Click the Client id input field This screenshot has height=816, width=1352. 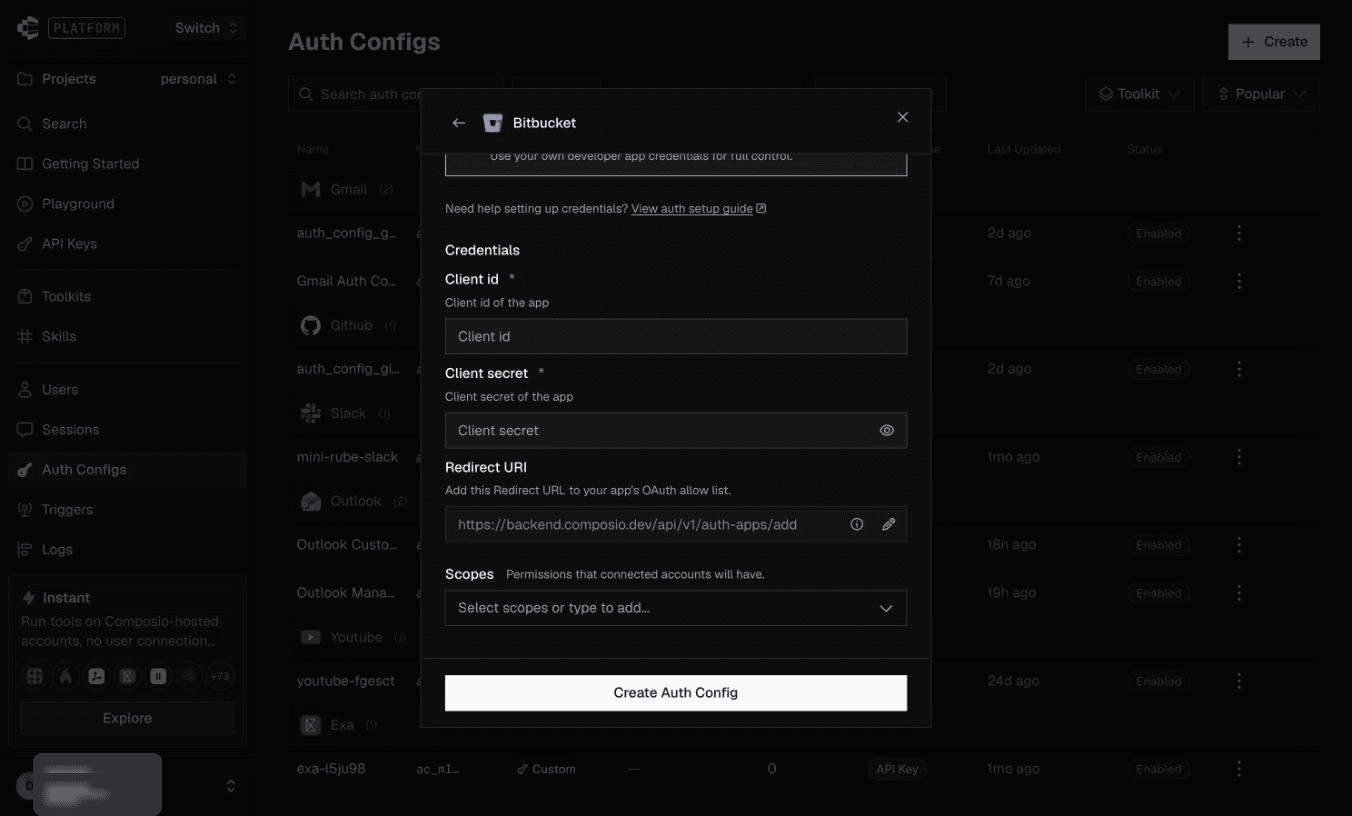pos(676,336)
